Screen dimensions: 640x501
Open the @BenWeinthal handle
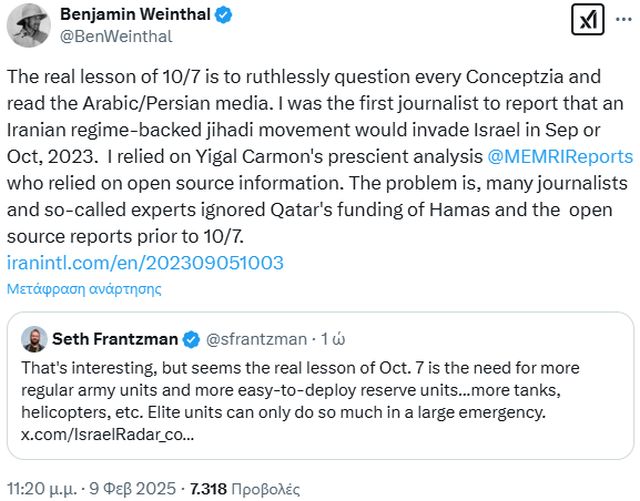(x=115, y=36)
